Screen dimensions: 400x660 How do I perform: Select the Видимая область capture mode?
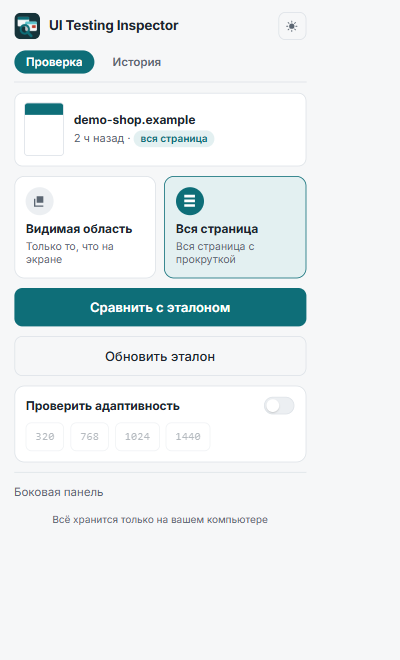(x=85, y=227)
